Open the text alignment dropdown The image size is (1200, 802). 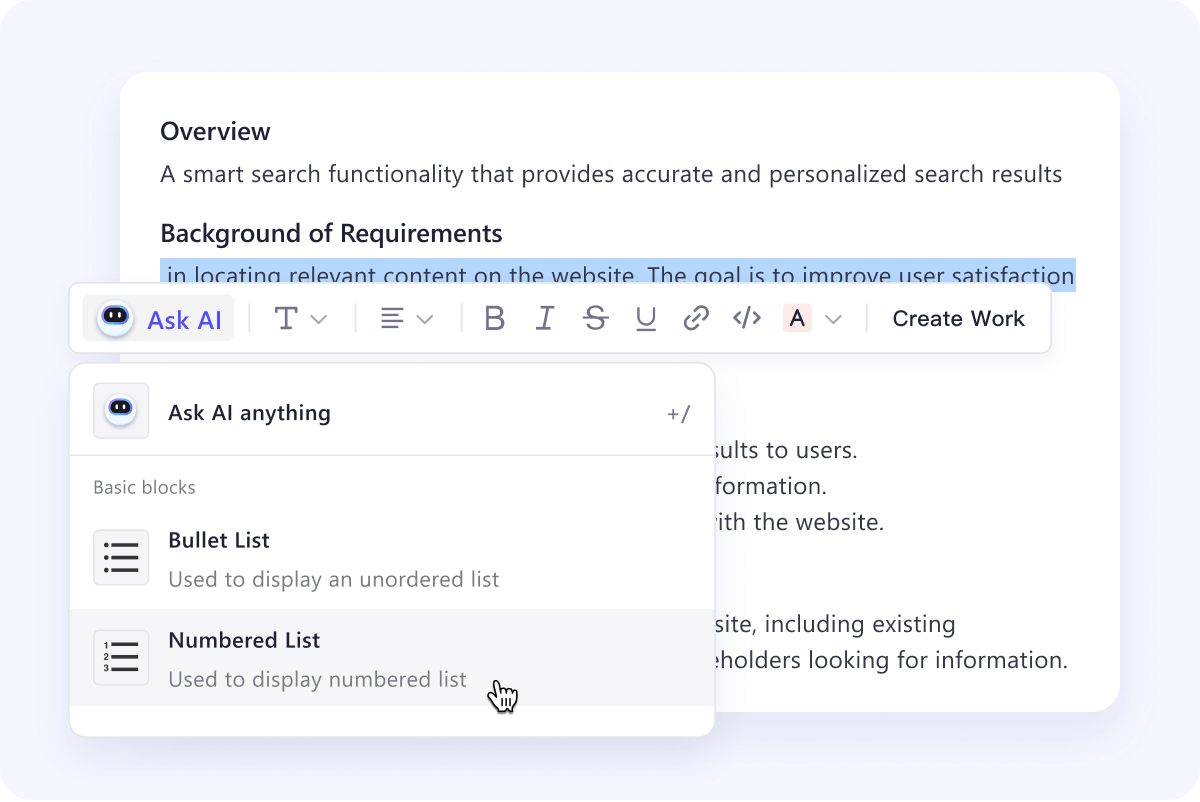coord(404,318)
